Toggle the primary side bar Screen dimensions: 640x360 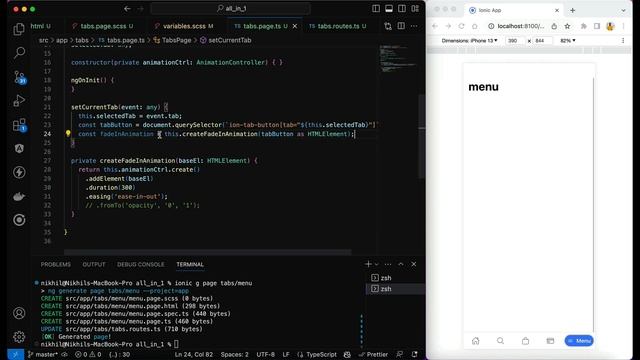(376, 9)
